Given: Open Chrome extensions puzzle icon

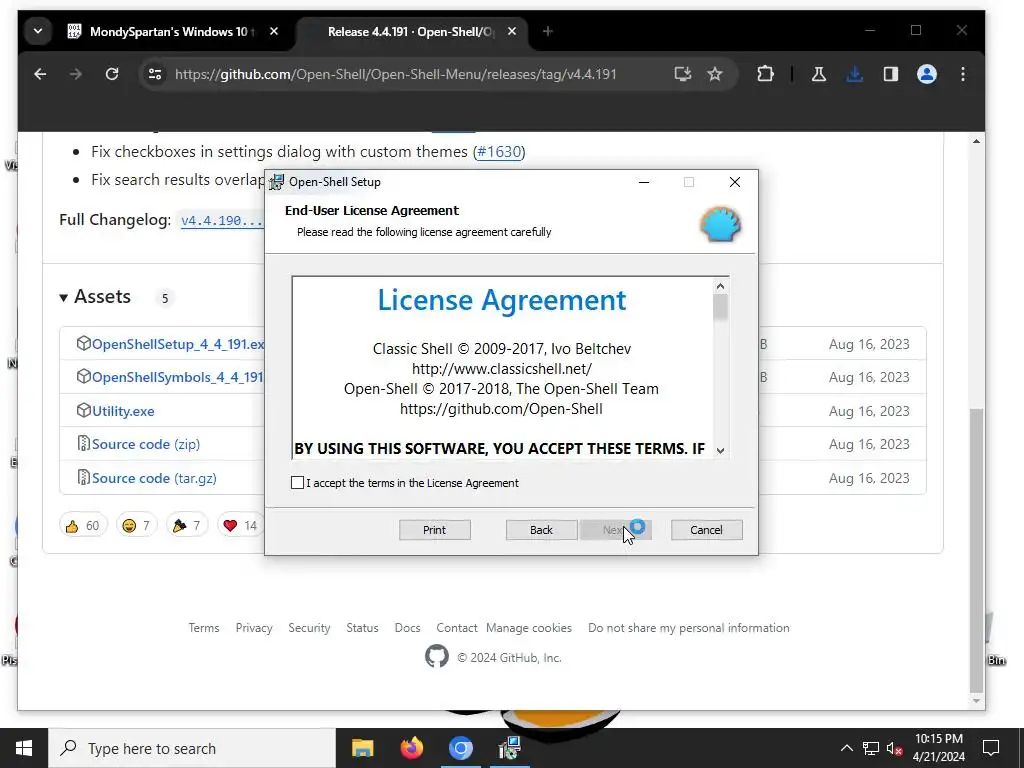Looking at the screenshot, I should coord(765,74).
